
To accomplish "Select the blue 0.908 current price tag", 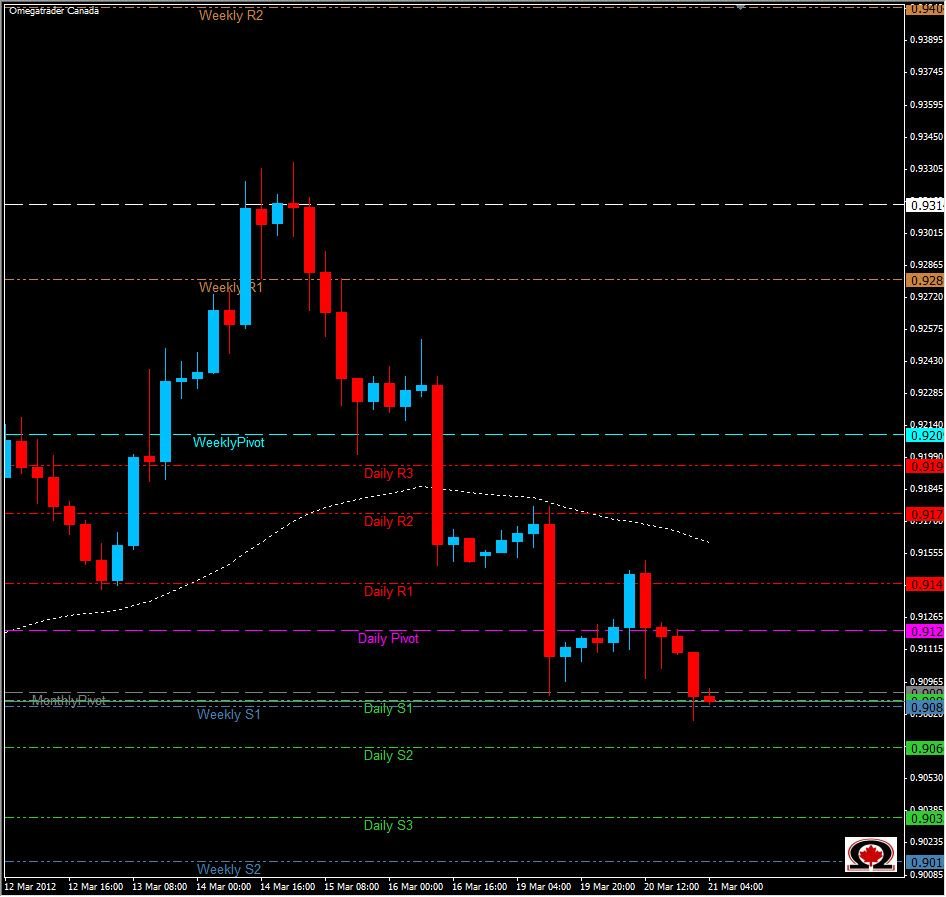I will (923, 705).
